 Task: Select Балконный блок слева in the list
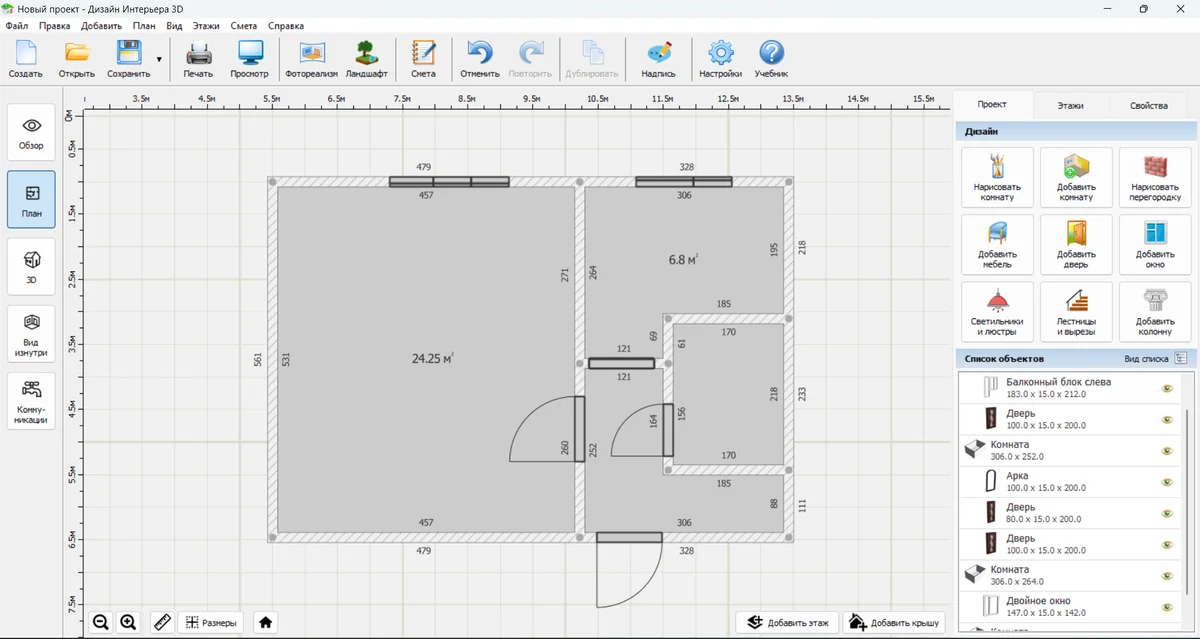pos(1068,388)
